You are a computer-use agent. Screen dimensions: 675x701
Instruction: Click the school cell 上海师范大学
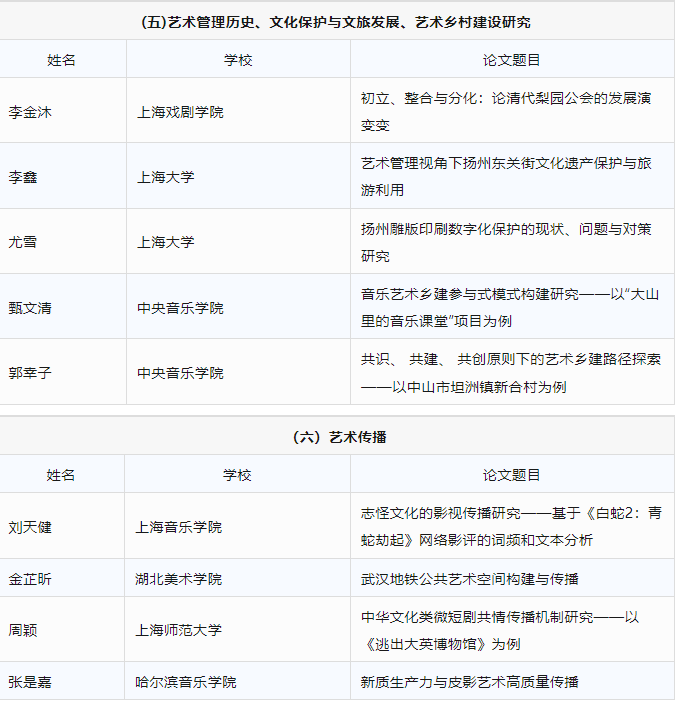pos(180,630)
